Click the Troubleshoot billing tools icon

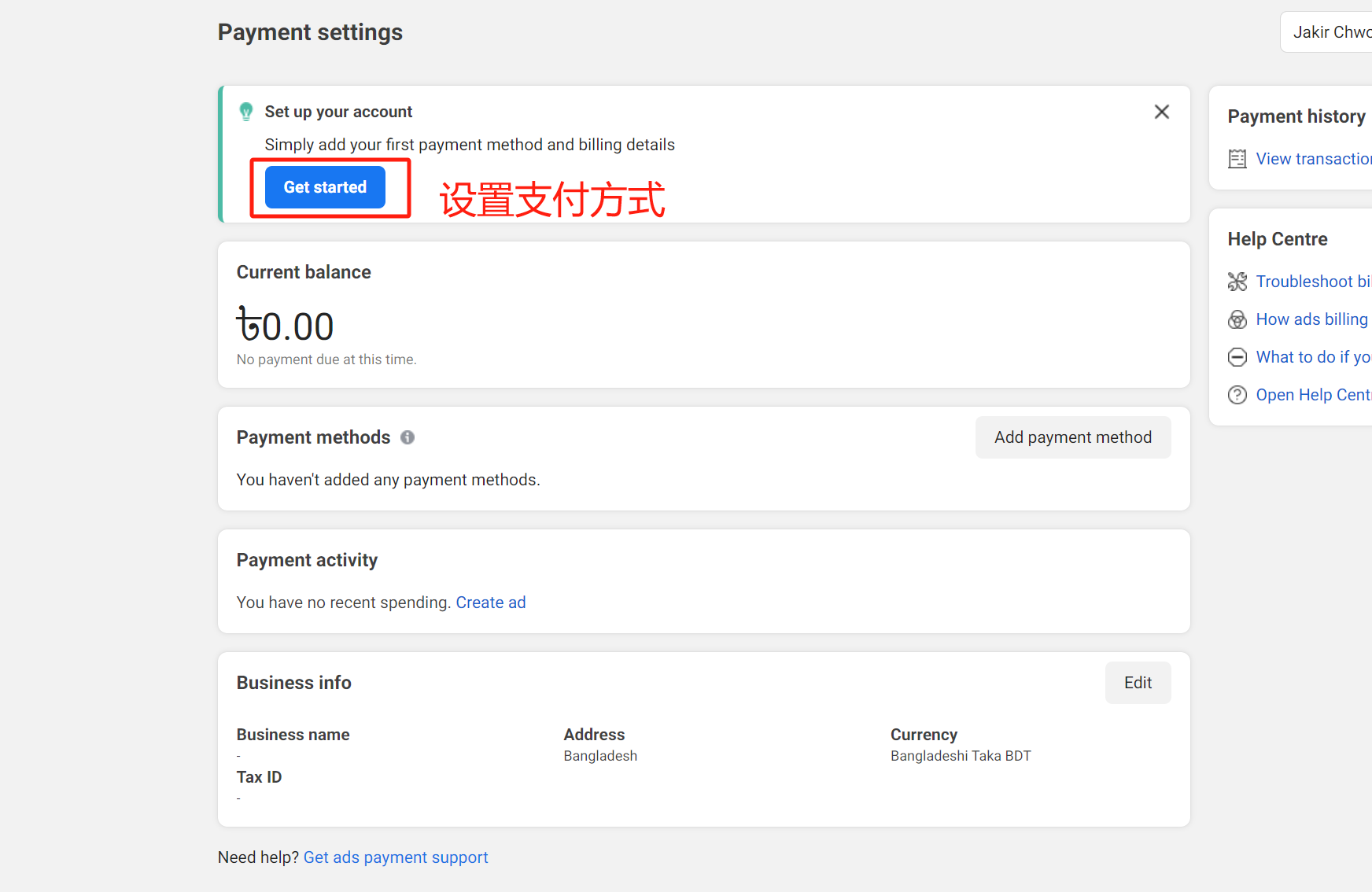click(1237, 282)
